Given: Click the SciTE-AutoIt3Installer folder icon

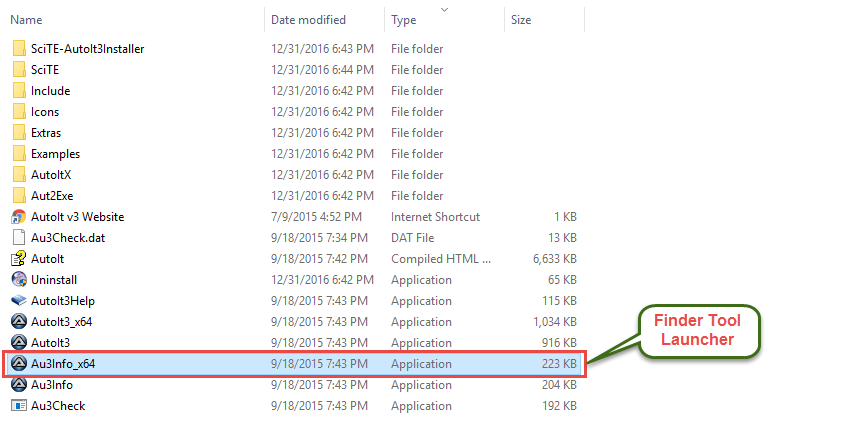Looking at the screenshot, I should 19,48.
